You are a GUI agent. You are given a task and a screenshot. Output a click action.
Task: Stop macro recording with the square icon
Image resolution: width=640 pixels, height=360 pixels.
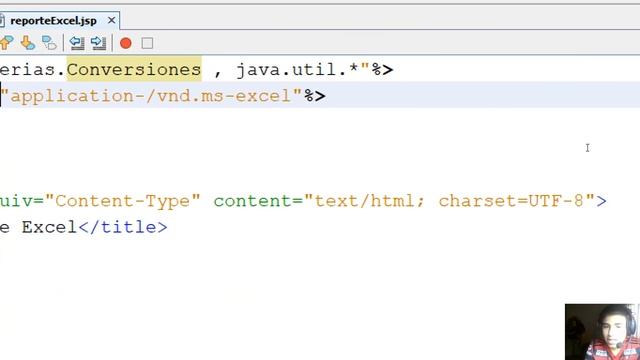[x=147, y=43]
